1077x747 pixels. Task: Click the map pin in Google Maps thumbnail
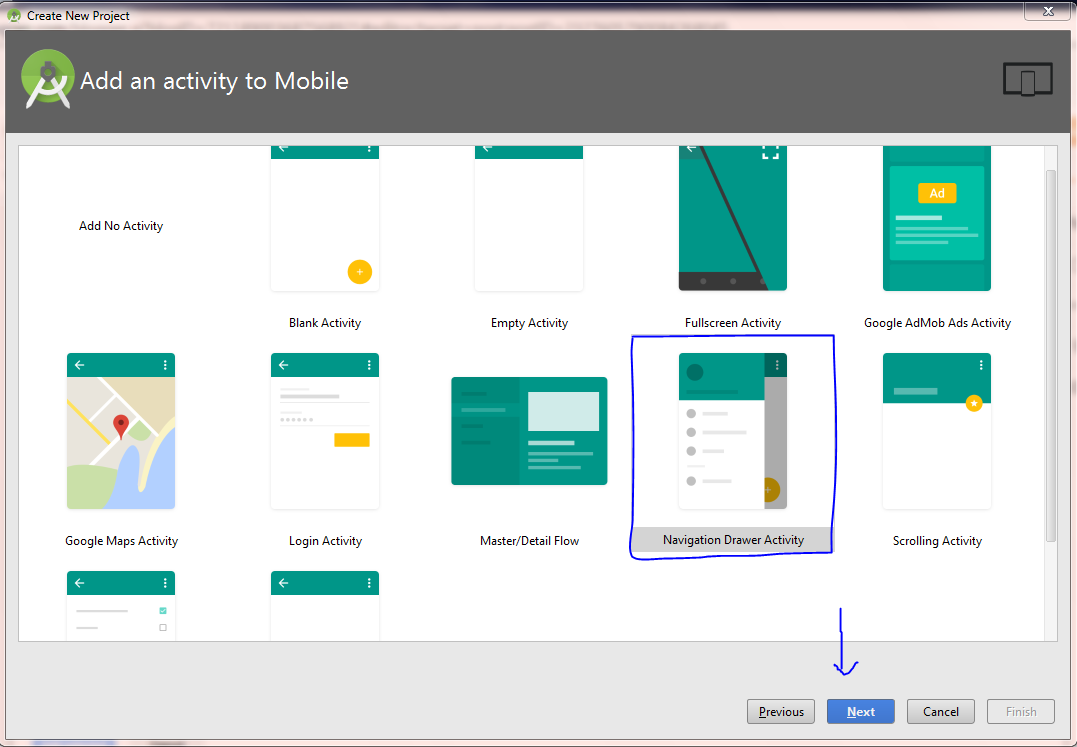point(119,423)
